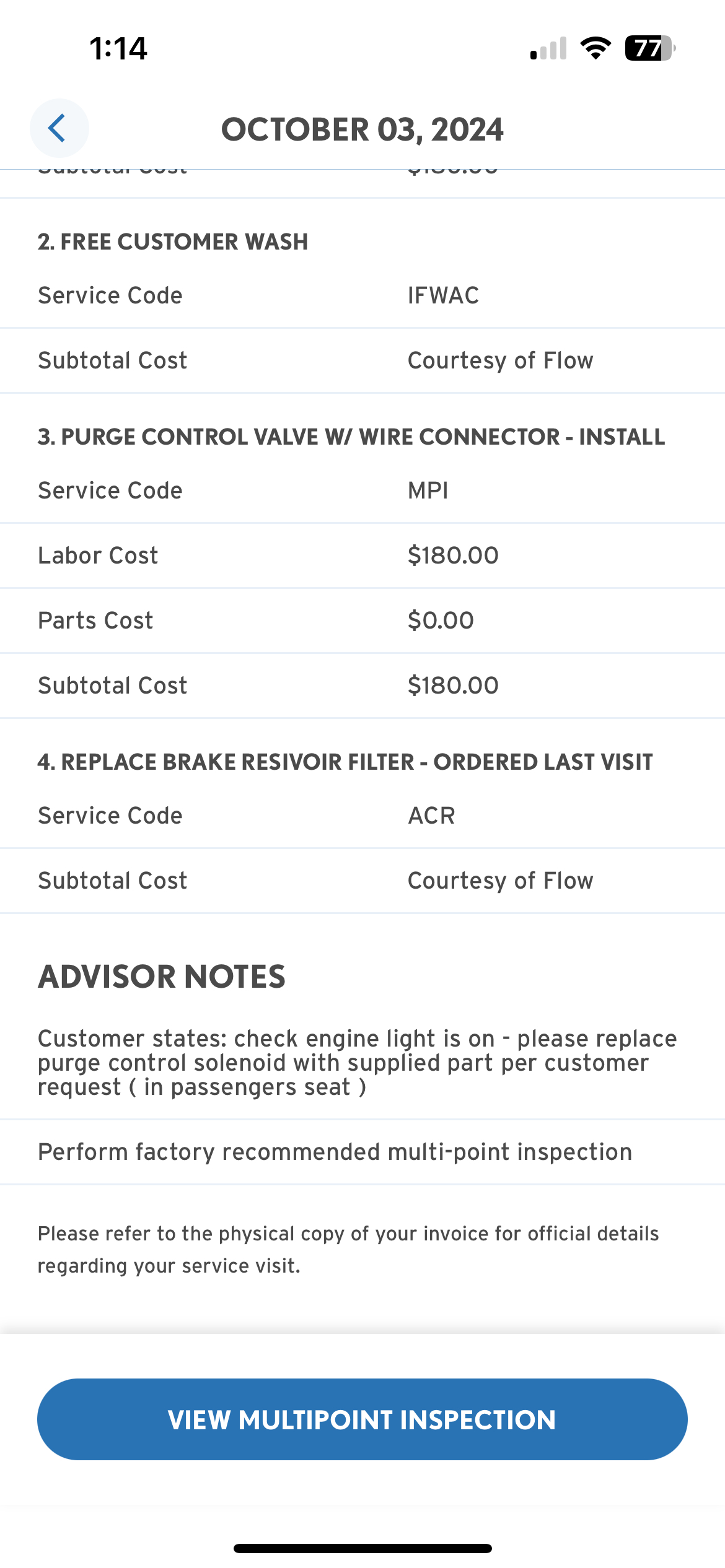Tap the 1:14 clock in status bar
This screenshot has height=1568, width=725.
[118, 48]
